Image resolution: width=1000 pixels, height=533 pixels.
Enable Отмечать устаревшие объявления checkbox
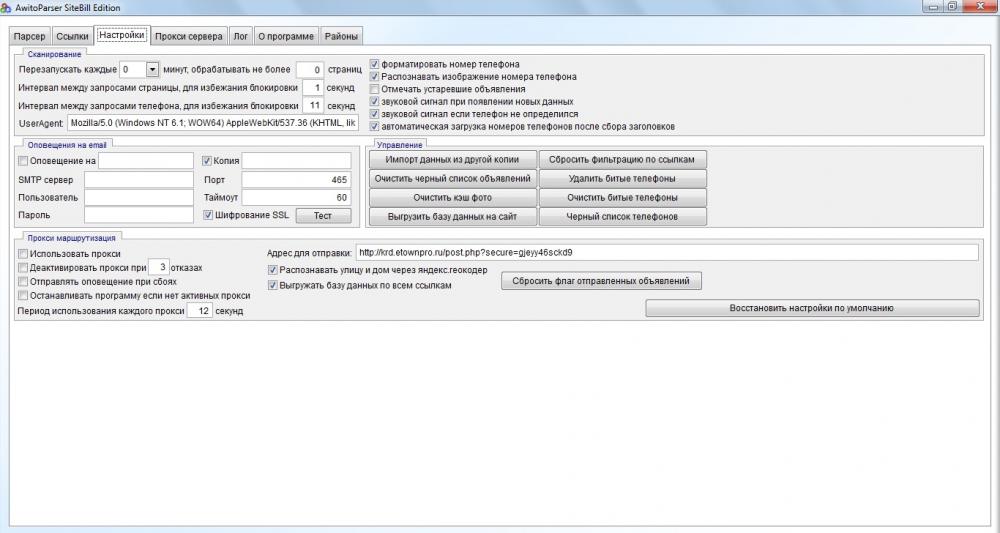(x=375, y=89)
